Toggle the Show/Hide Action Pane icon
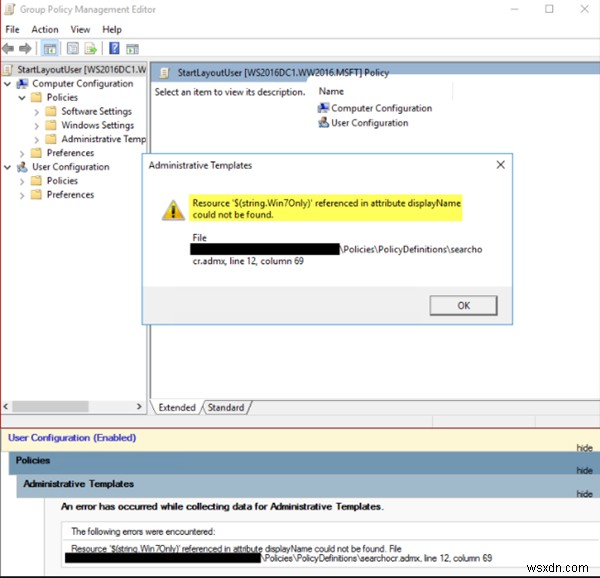Screen dimensions: 600x578 coord(132,49)
